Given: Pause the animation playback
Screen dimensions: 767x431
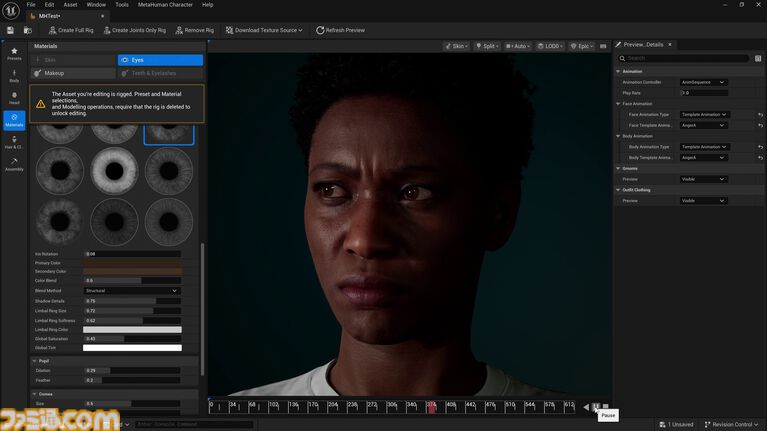Looking at the screenshot, I should coord(596,407).
